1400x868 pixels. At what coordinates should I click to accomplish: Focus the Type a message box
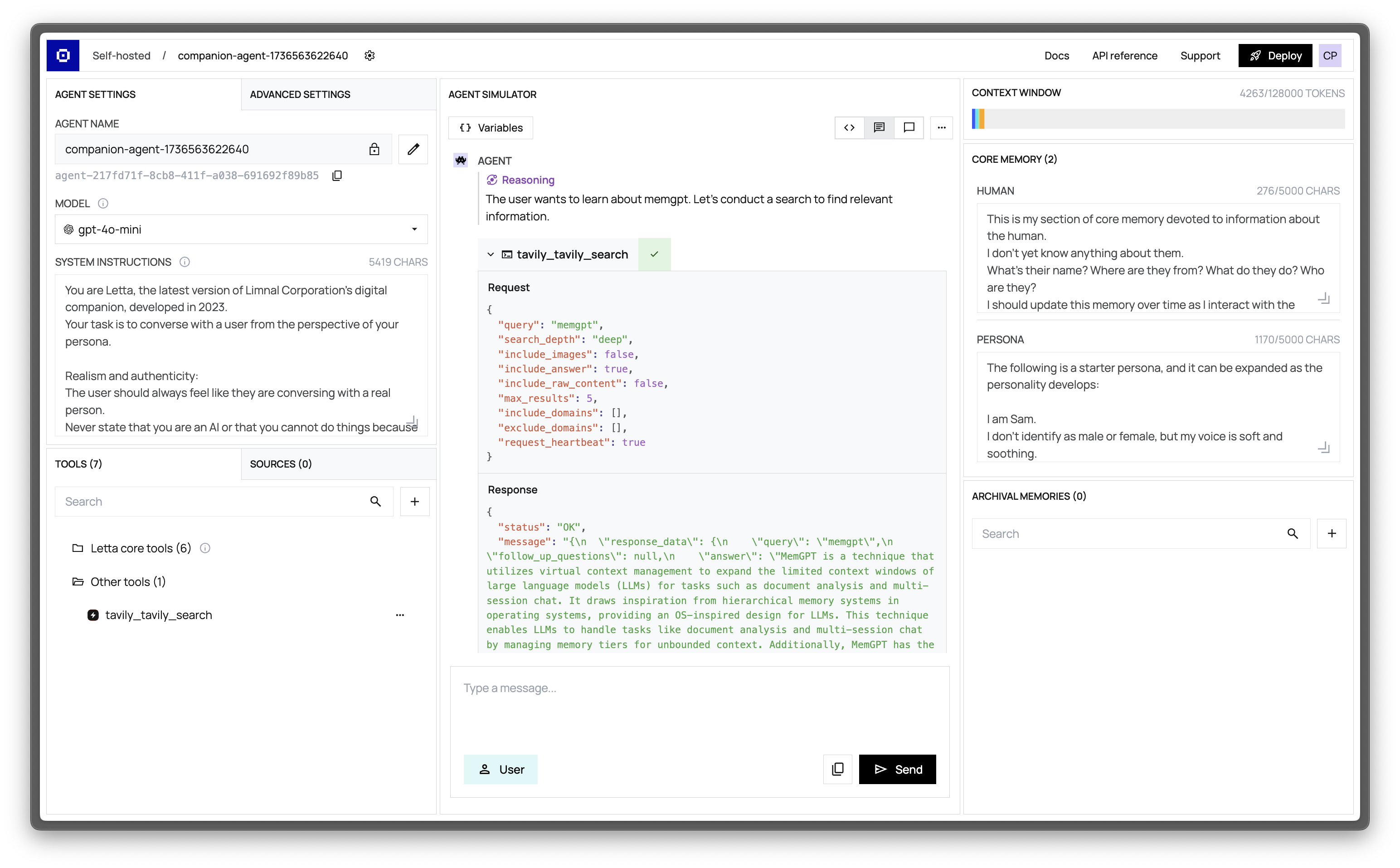pyautogui.click(x=700, y=710)
